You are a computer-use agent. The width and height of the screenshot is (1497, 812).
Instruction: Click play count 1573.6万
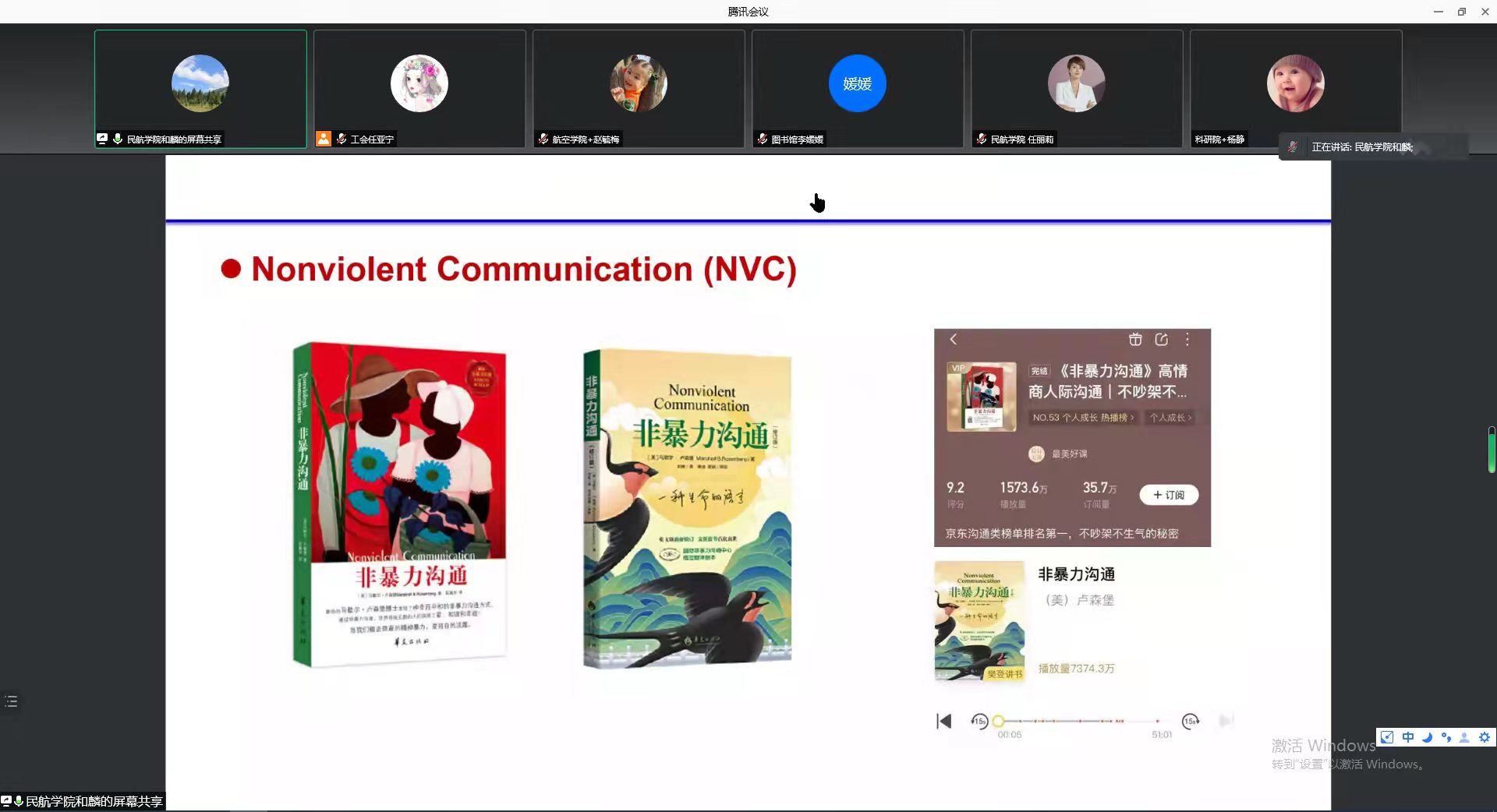click(x=1024, y=488)
